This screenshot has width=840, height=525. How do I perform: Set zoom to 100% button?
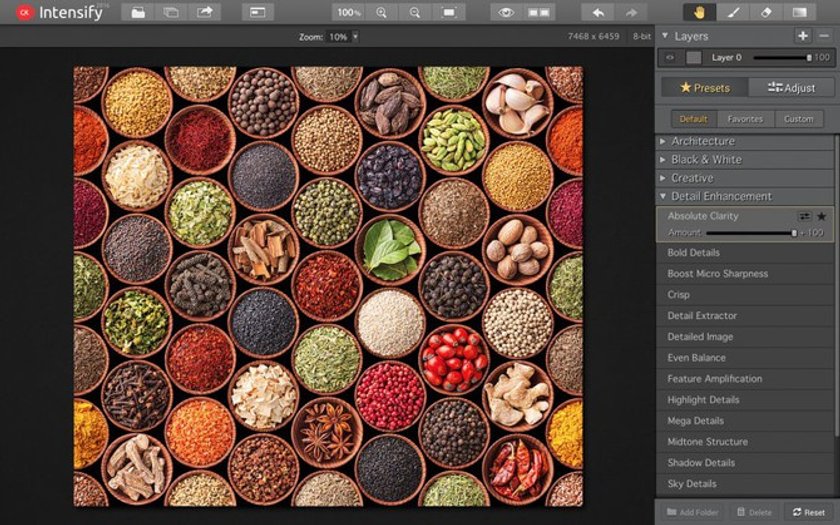point(349,12)
